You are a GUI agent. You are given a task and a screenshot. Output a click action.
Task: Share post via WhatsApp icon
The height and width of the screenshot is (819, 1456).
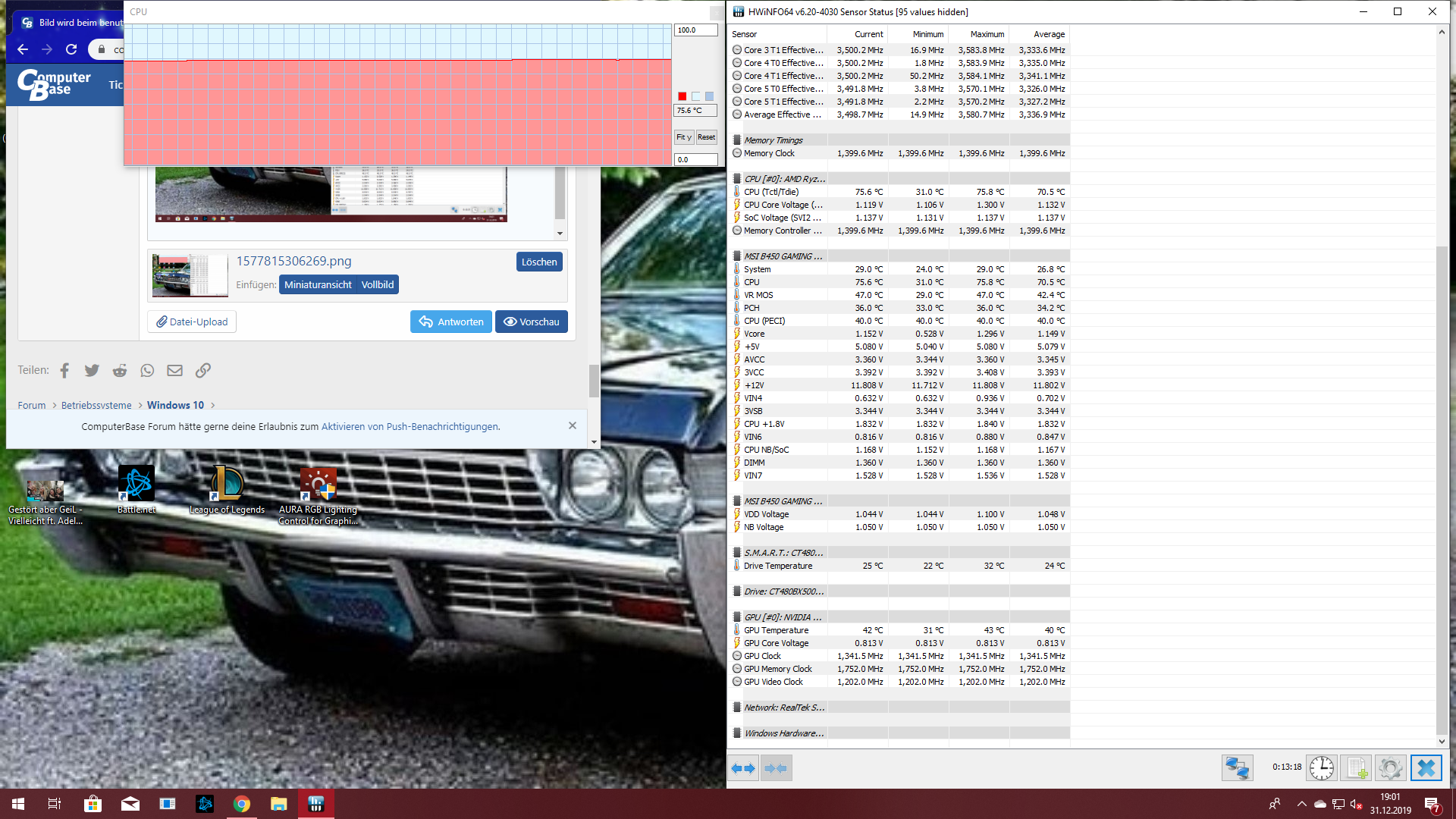tap(147, 370)
